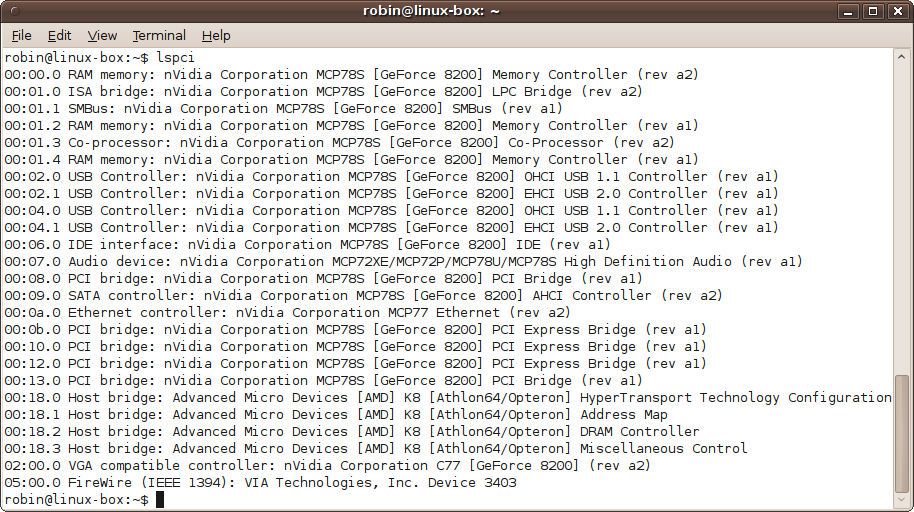Screen dimensions: 914x512
Task: Click the scrollbar up arrow
Action: click(901, 57)
